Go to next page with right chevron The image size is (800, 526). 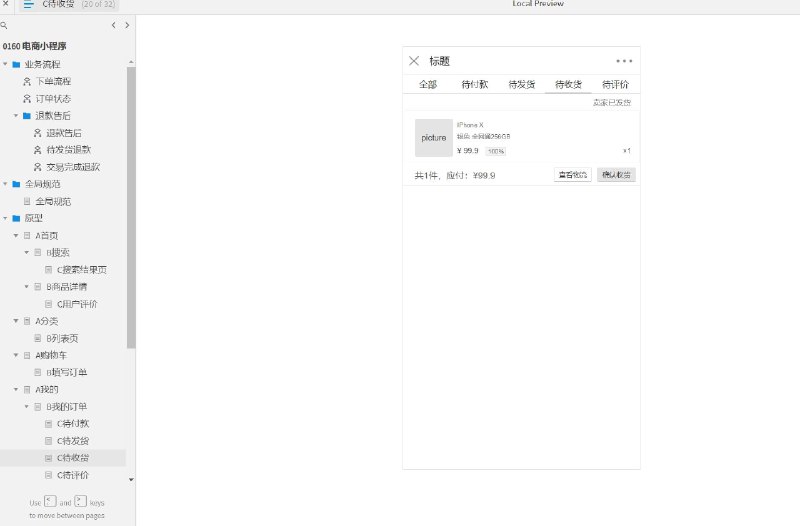[x=127, y=25]
